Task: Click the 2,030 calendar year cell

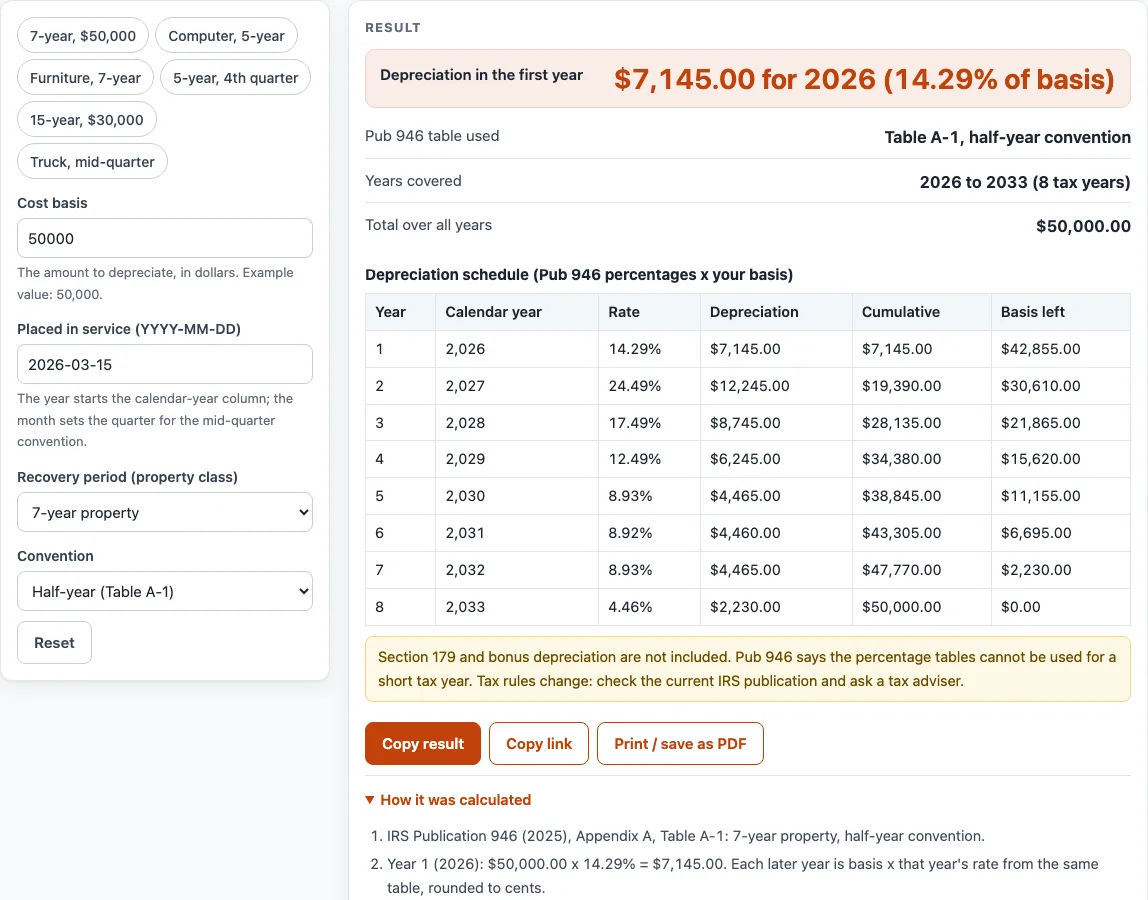Action: (517, 496)
